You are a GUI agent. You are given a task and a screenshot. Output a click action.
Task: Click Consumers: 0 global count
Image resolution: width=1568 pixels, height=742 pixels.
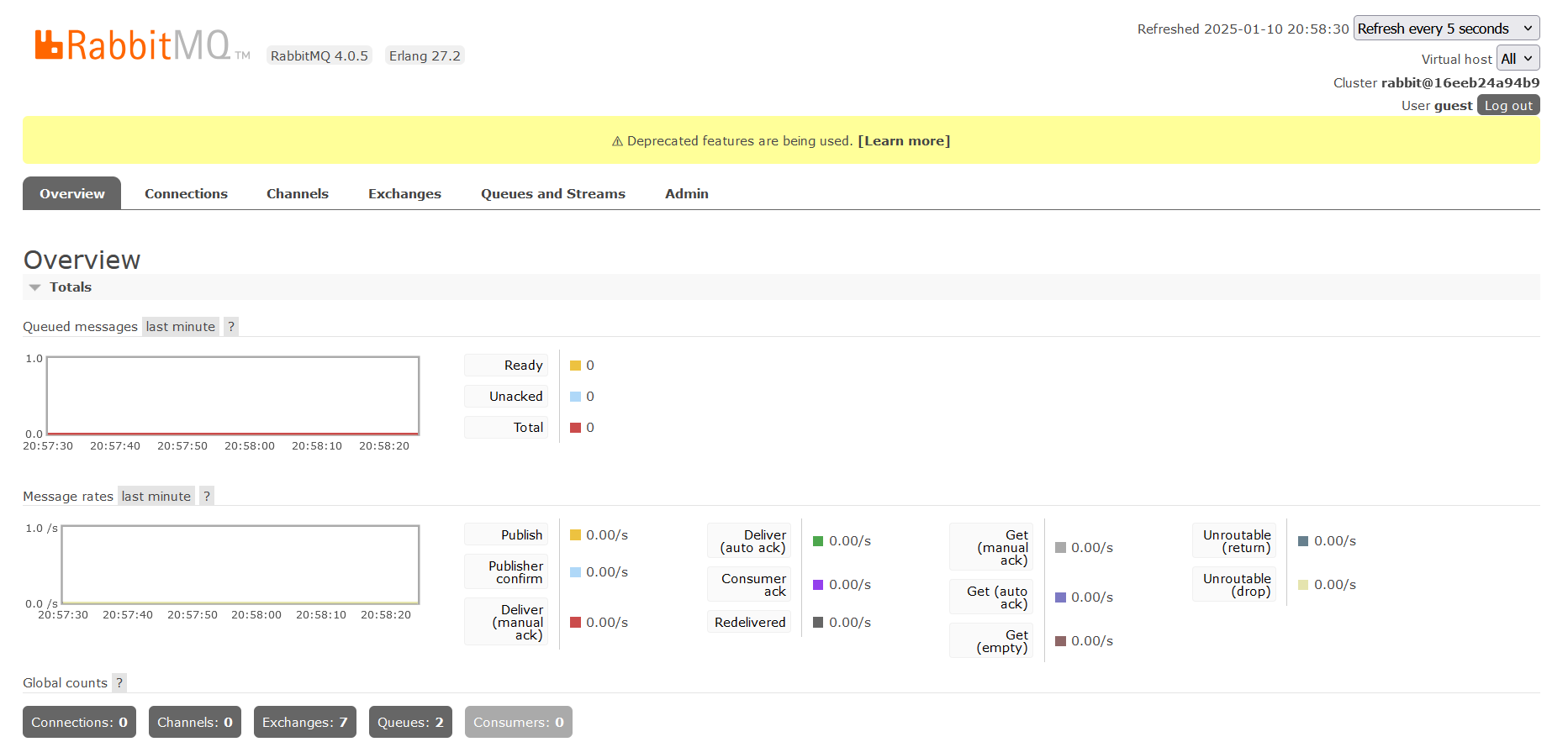point(519,723)
